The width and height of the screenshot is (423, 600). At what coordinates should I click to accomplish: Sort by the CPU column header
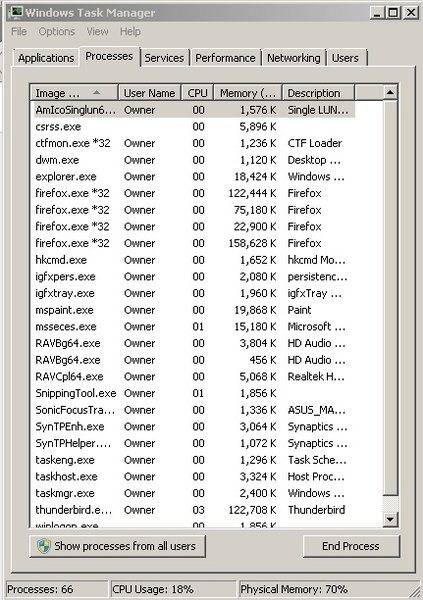tap(197, 93)
